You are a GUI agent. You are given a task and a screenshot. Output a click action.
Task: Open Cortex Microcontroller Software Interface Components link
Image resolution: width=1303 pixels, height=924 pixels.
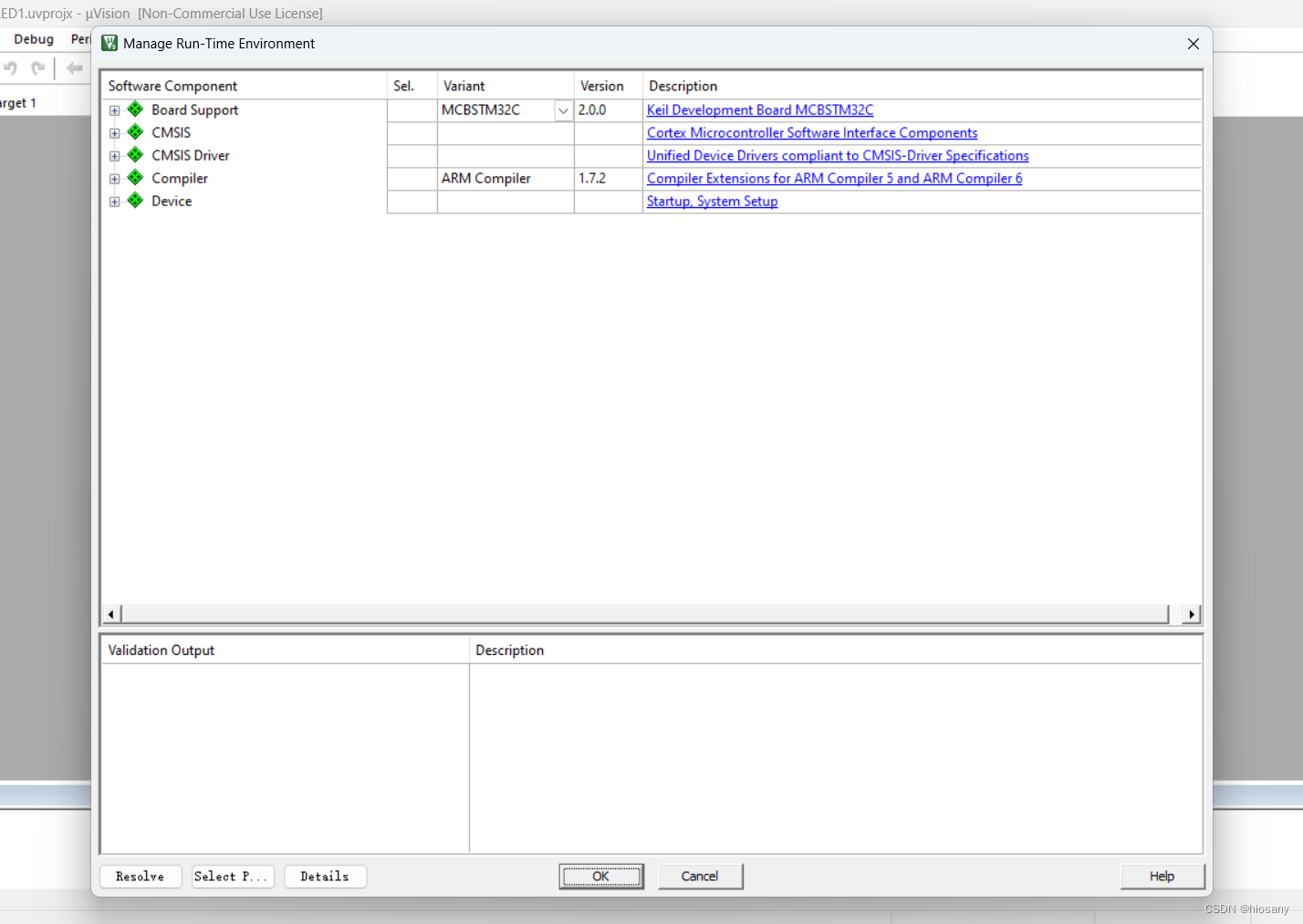(x=812, y=132)
